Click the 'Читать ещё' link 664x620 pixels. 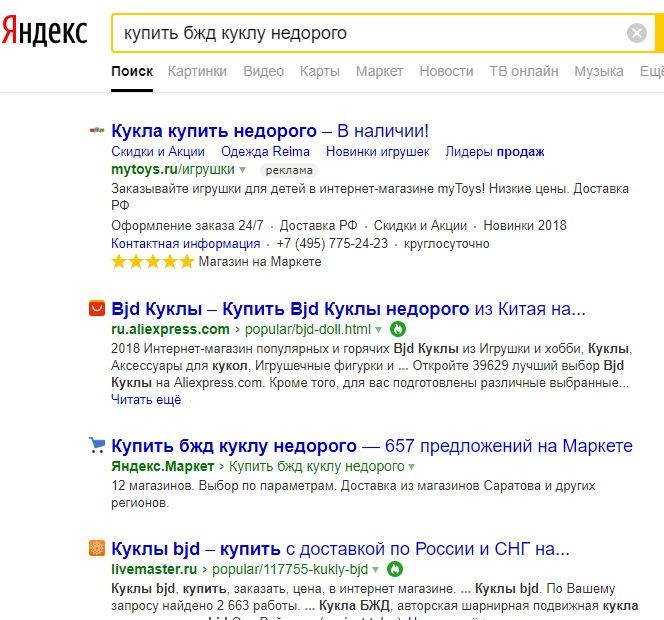[146, 399]
